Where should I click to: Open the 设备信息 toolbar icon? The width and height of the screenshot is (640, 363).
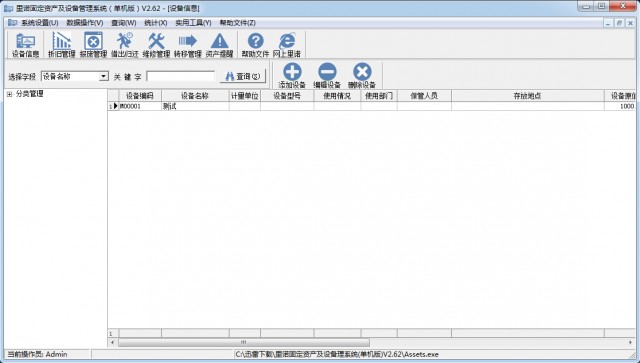pyautogui.click(x=25, y=45)
